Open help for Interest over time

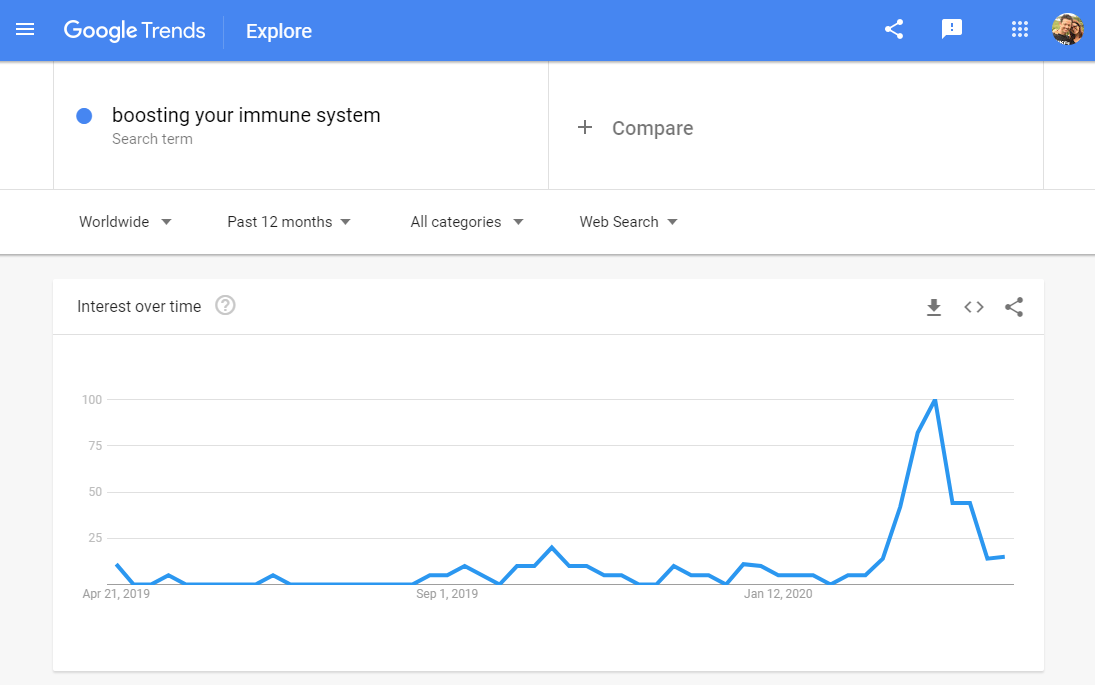[226, 306]
